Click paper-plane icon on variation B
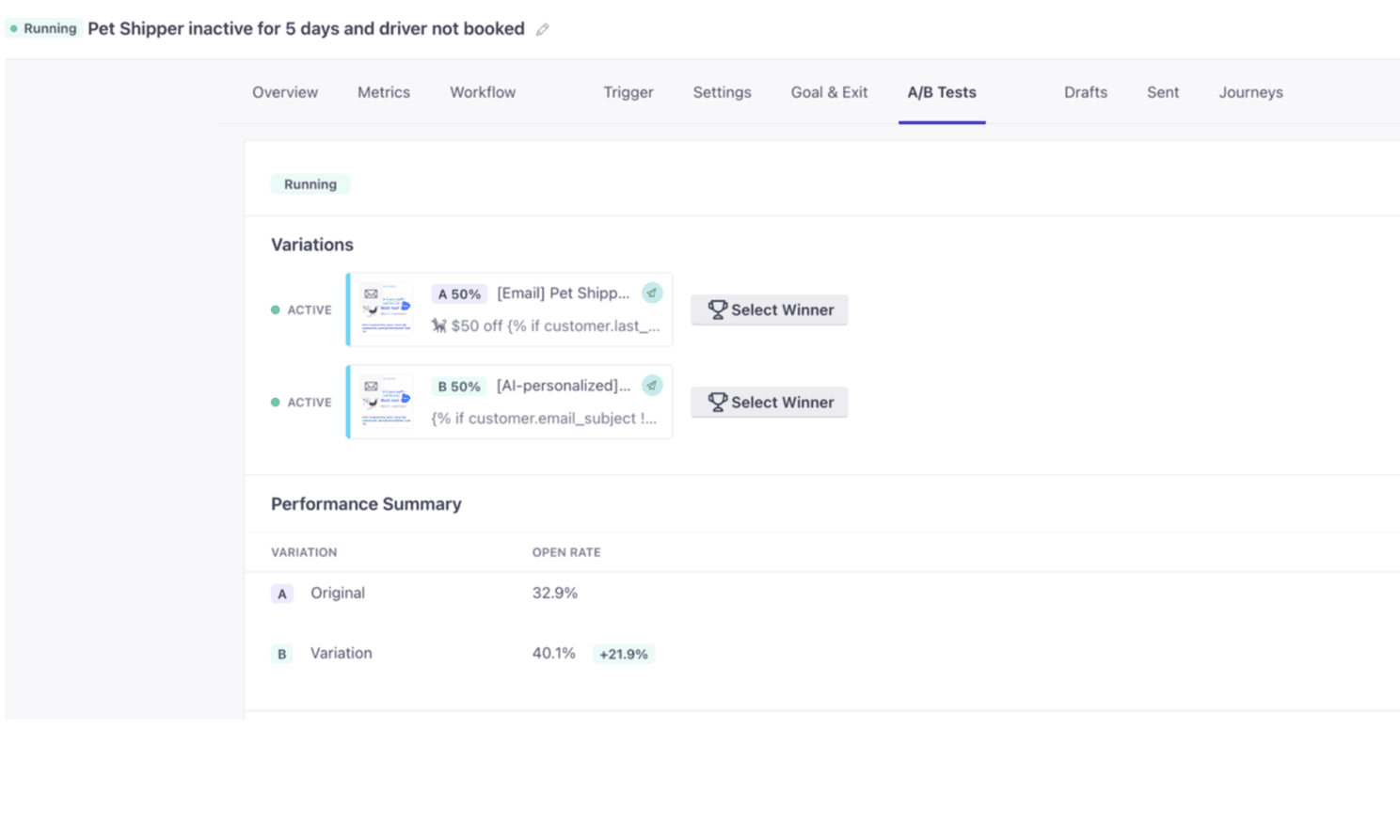 pyautogui.click(x=652, y=385)
